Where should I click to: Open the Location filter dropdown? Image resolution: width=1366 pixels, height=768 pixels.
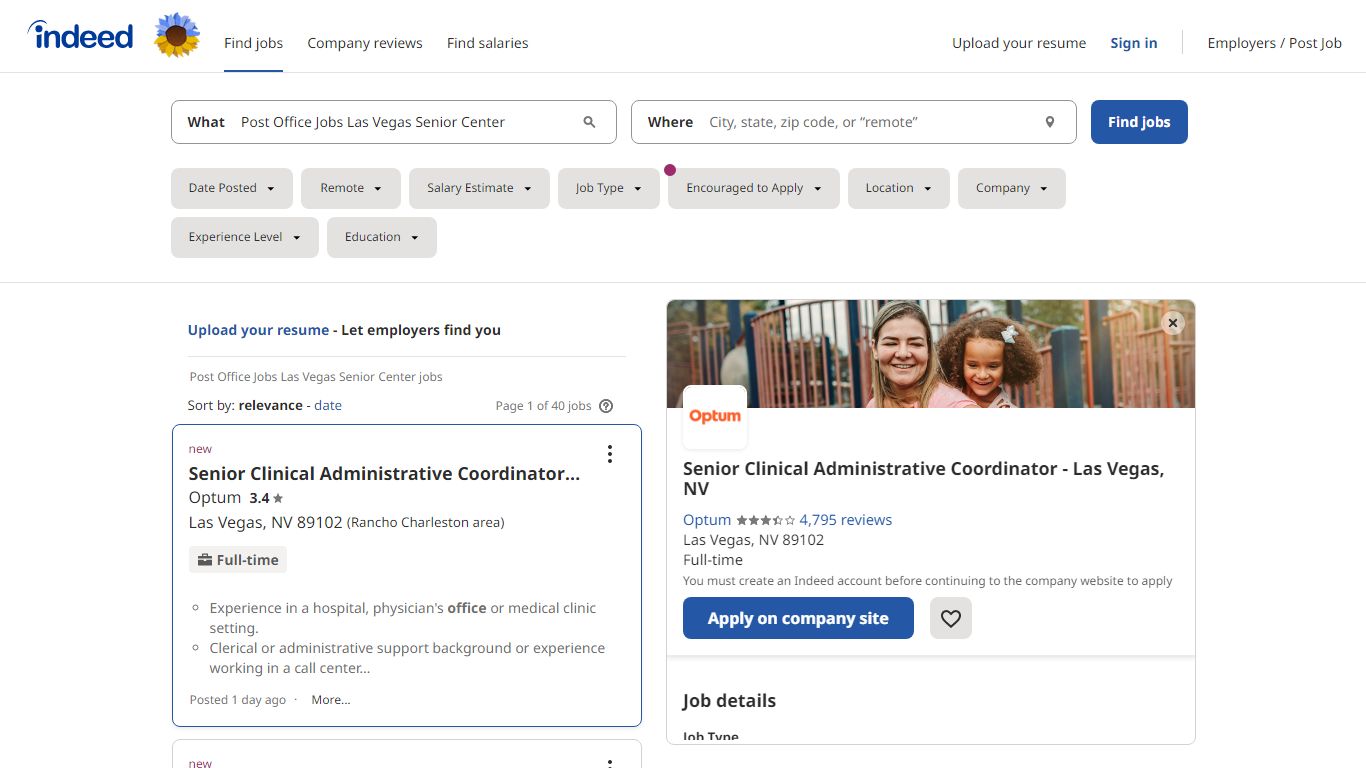coord(899,188)
